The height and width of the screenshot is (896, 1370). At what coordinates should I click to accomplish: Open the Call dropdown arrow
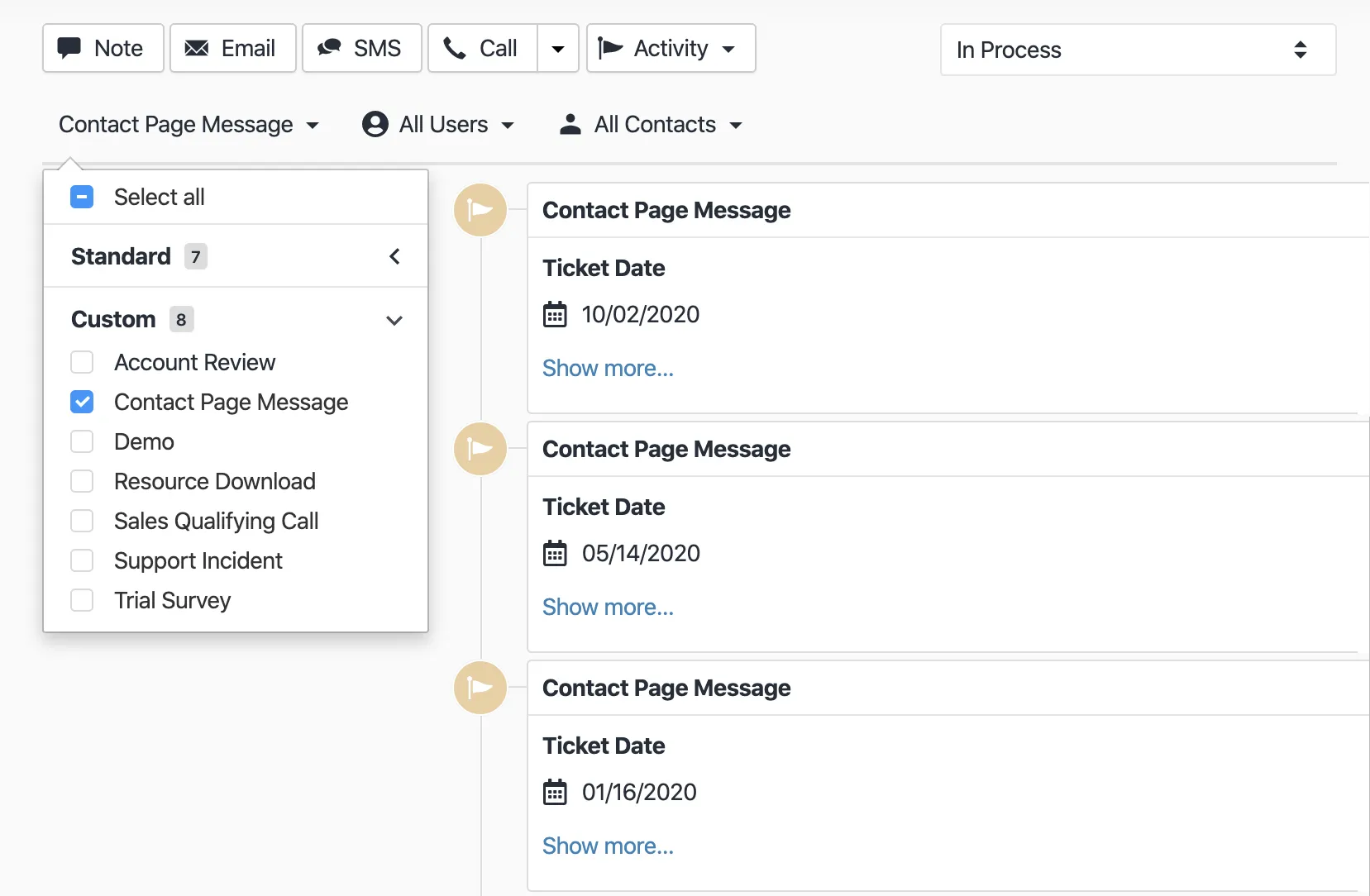[558, 49]
